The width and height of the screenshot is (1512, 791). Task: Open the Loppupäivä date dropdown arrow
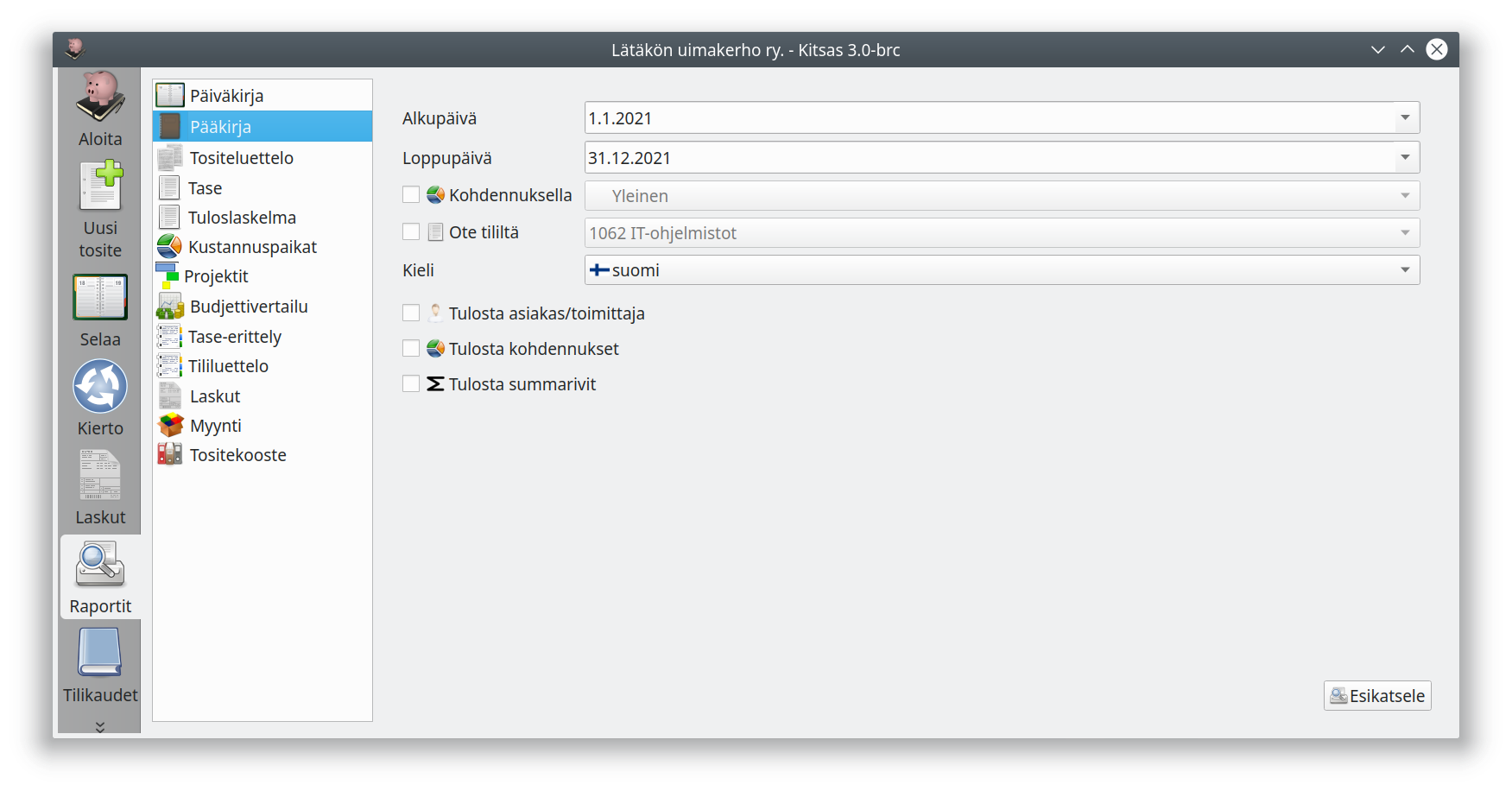click(1405, 157)
